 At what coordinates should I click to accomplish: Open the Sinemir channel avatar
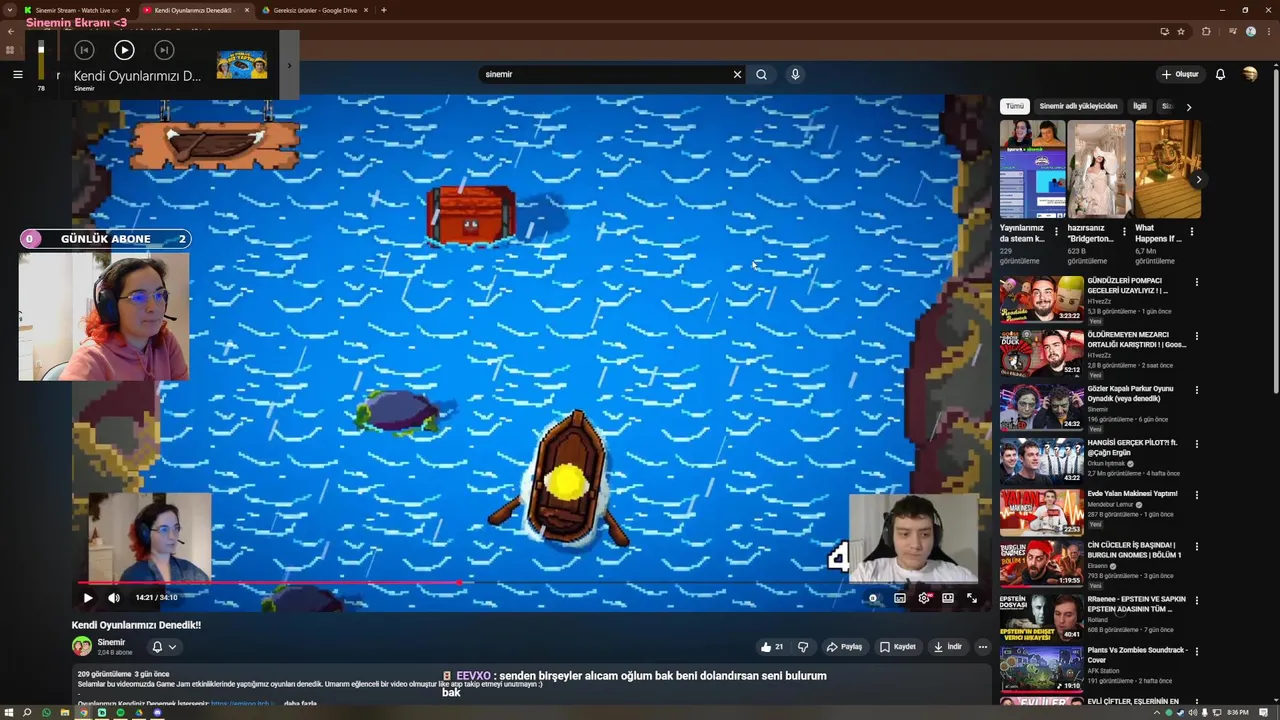(82, 647)
